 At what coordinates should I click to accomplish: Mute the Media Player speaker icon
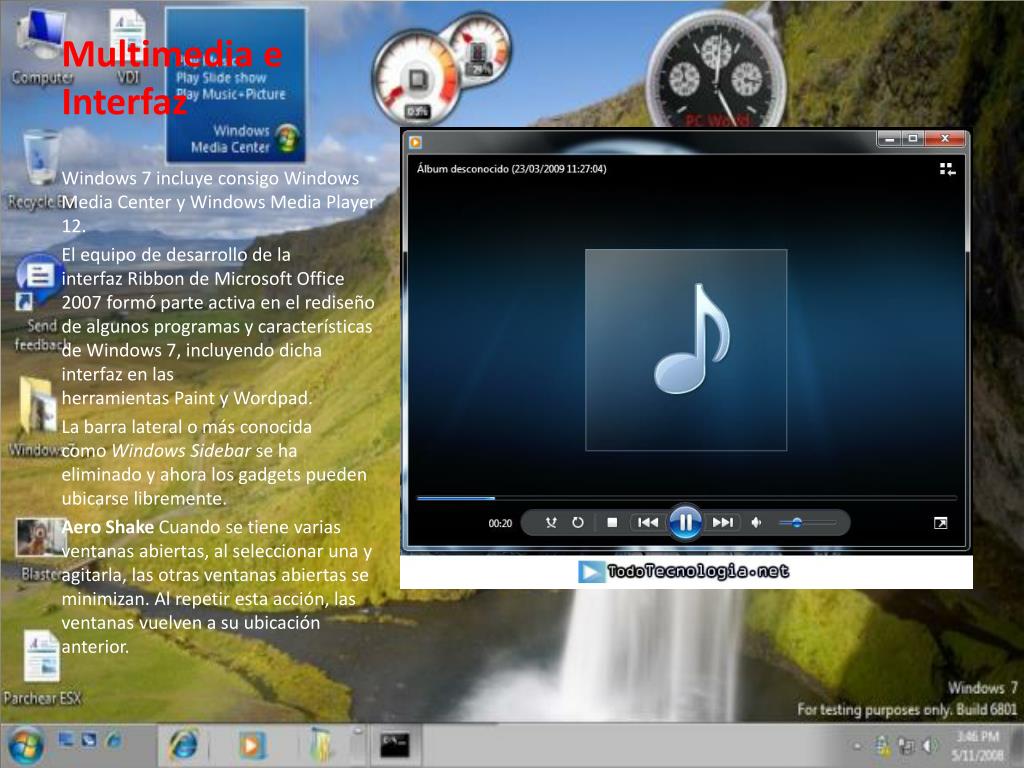pos(756,522)
